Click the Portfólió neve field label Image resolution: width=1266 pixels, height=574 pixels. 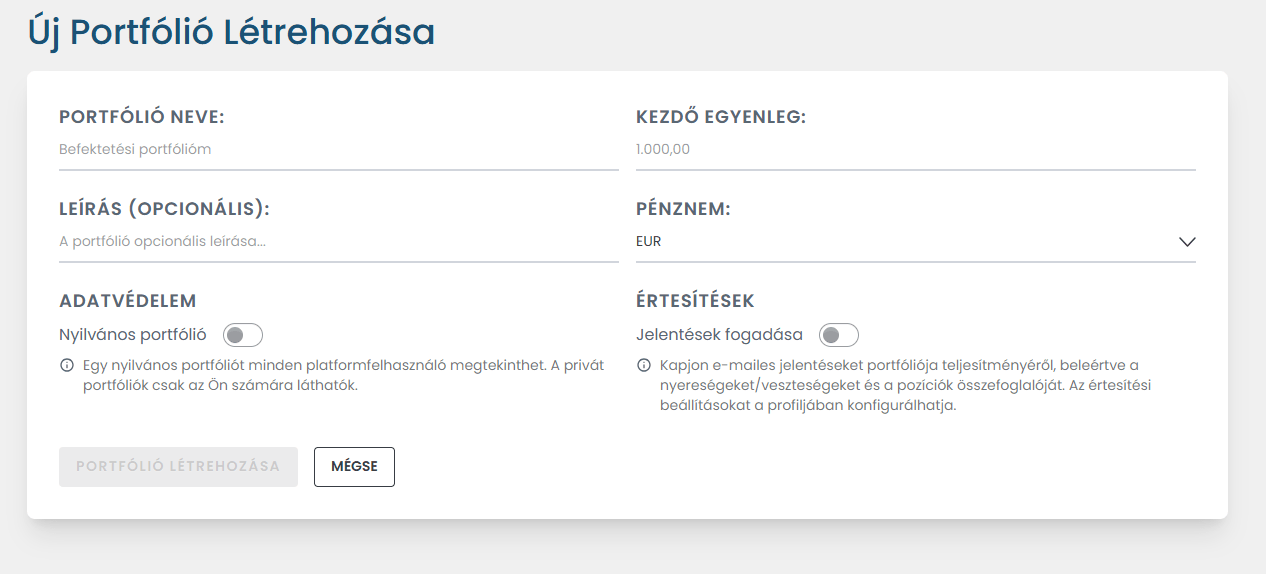[142, 117]
